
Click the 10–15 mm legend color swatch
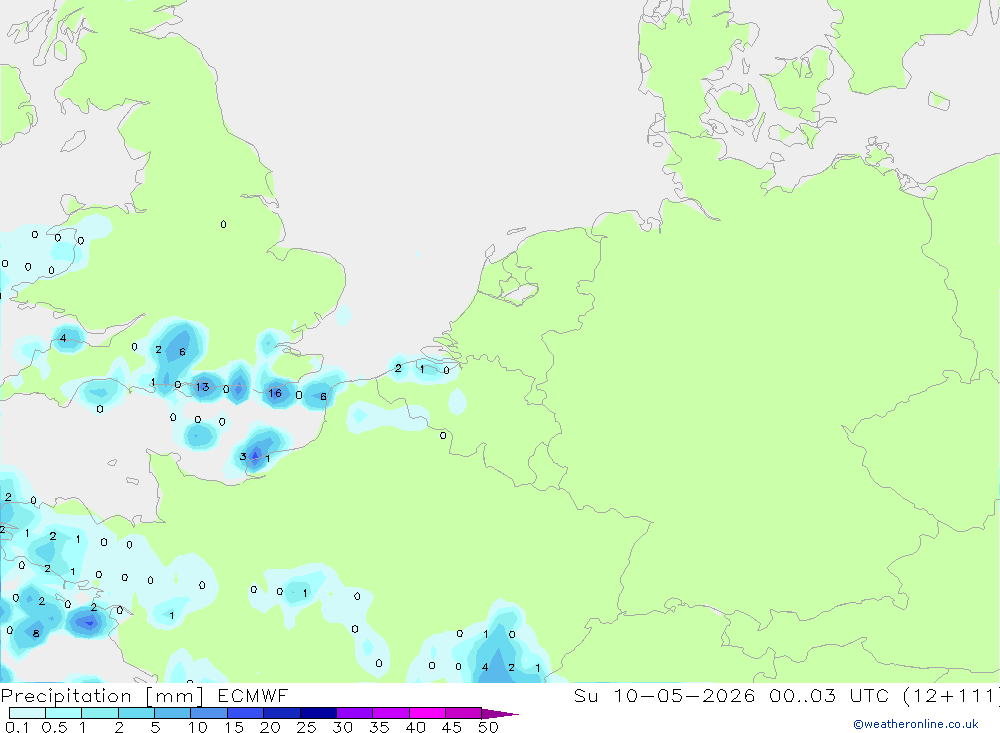click(x=209, y=713)
